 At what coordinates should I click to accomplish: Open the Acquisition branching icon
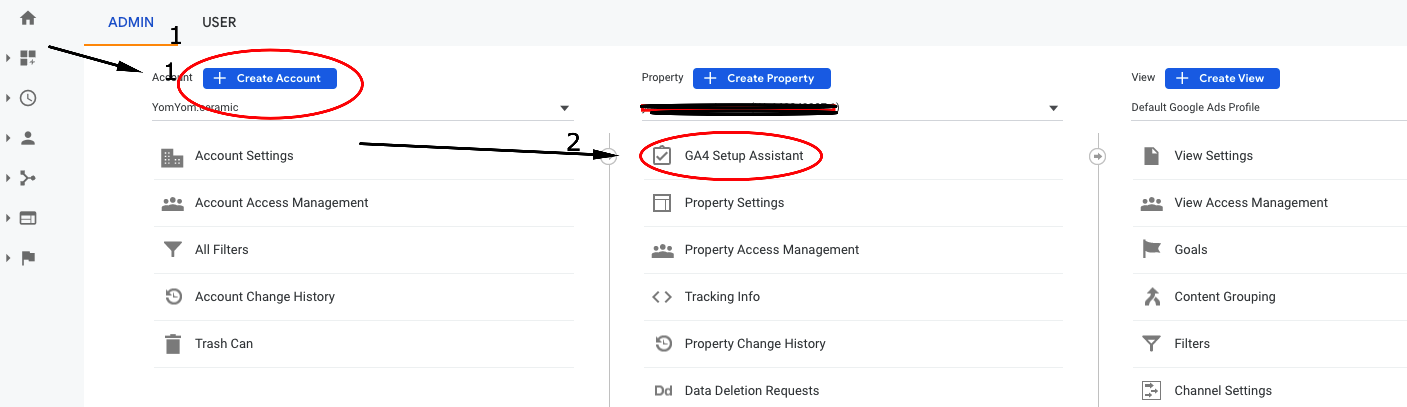(x=28, y=178)
